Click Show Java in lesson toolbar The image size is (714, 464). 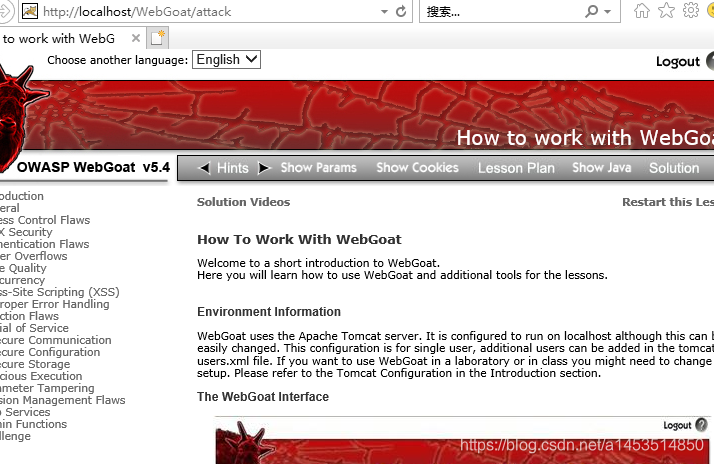[x=602, y=168]
